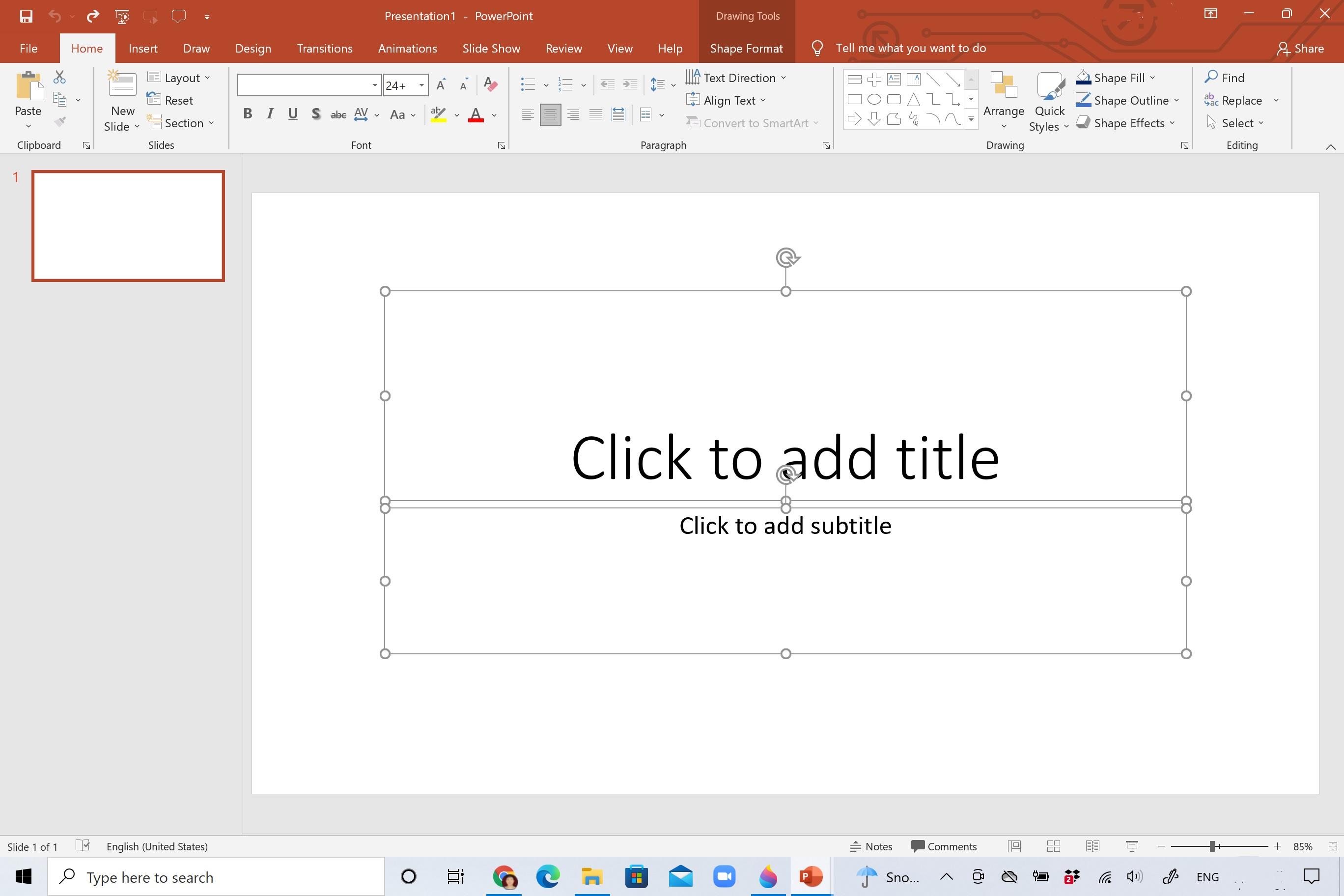Screen dimensions: 1344x896
Task: Insert an Oval shape
Action: (x=874, y=99)
